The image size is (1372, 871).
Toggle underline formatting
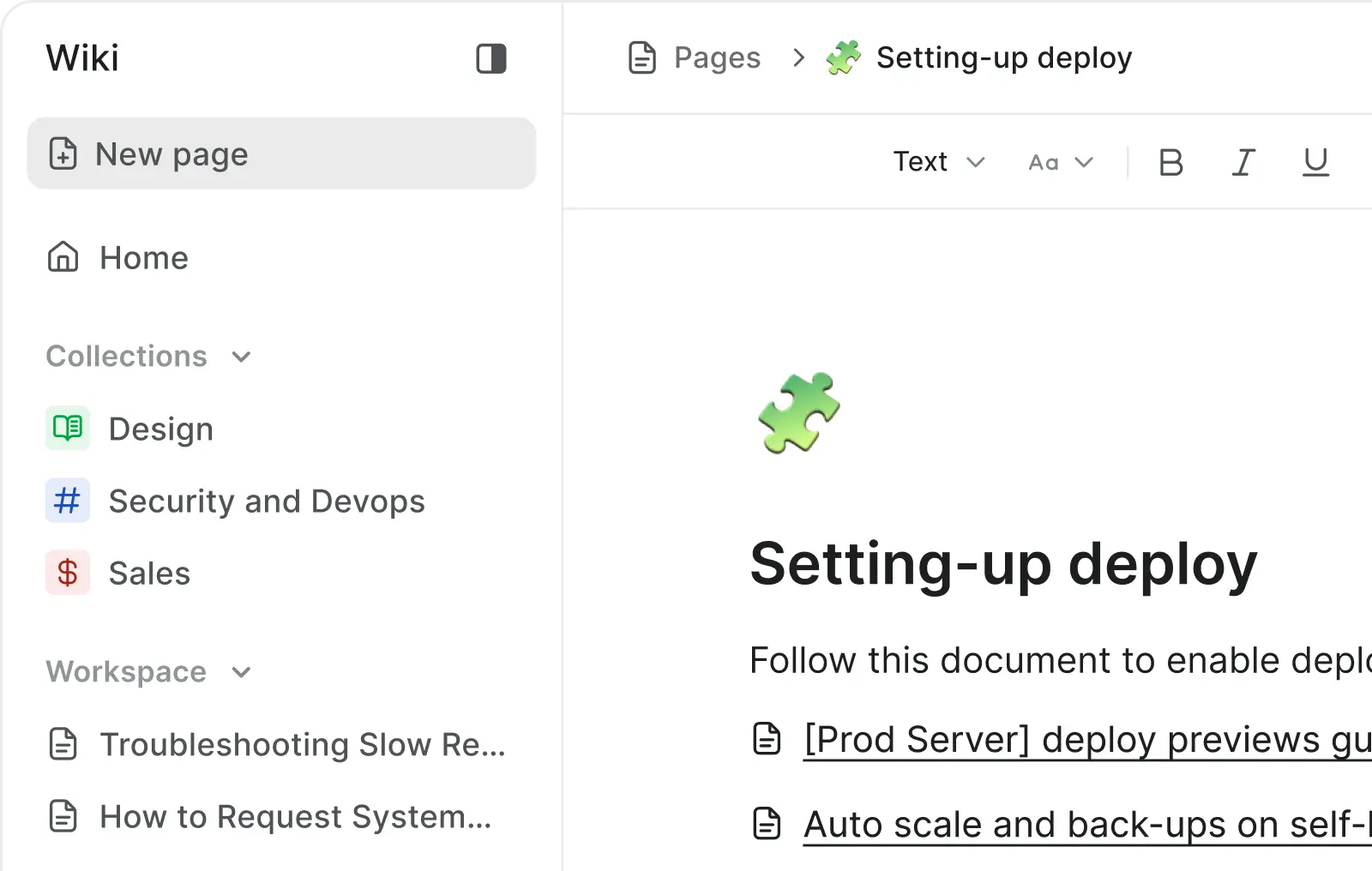[1315, 162]
